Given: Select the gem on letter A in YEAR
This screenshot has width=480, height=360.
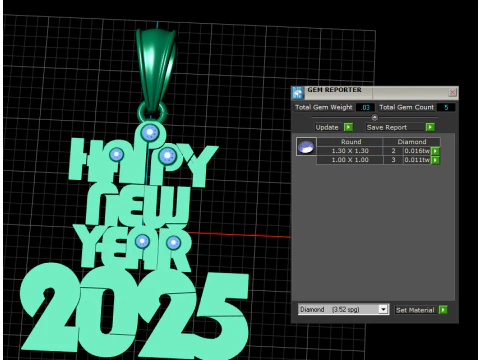Looking at the screenshot, I should (x=142, y=241).
